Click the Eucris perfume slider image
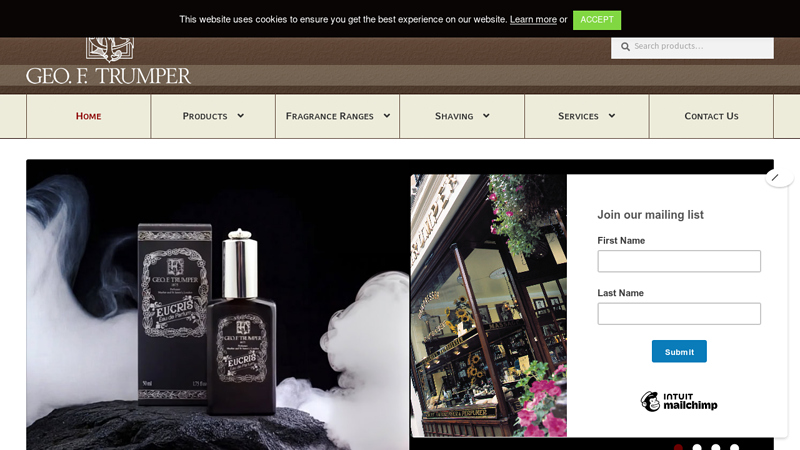The height and width of the screenshot is (450, 800). pos(217,305)
